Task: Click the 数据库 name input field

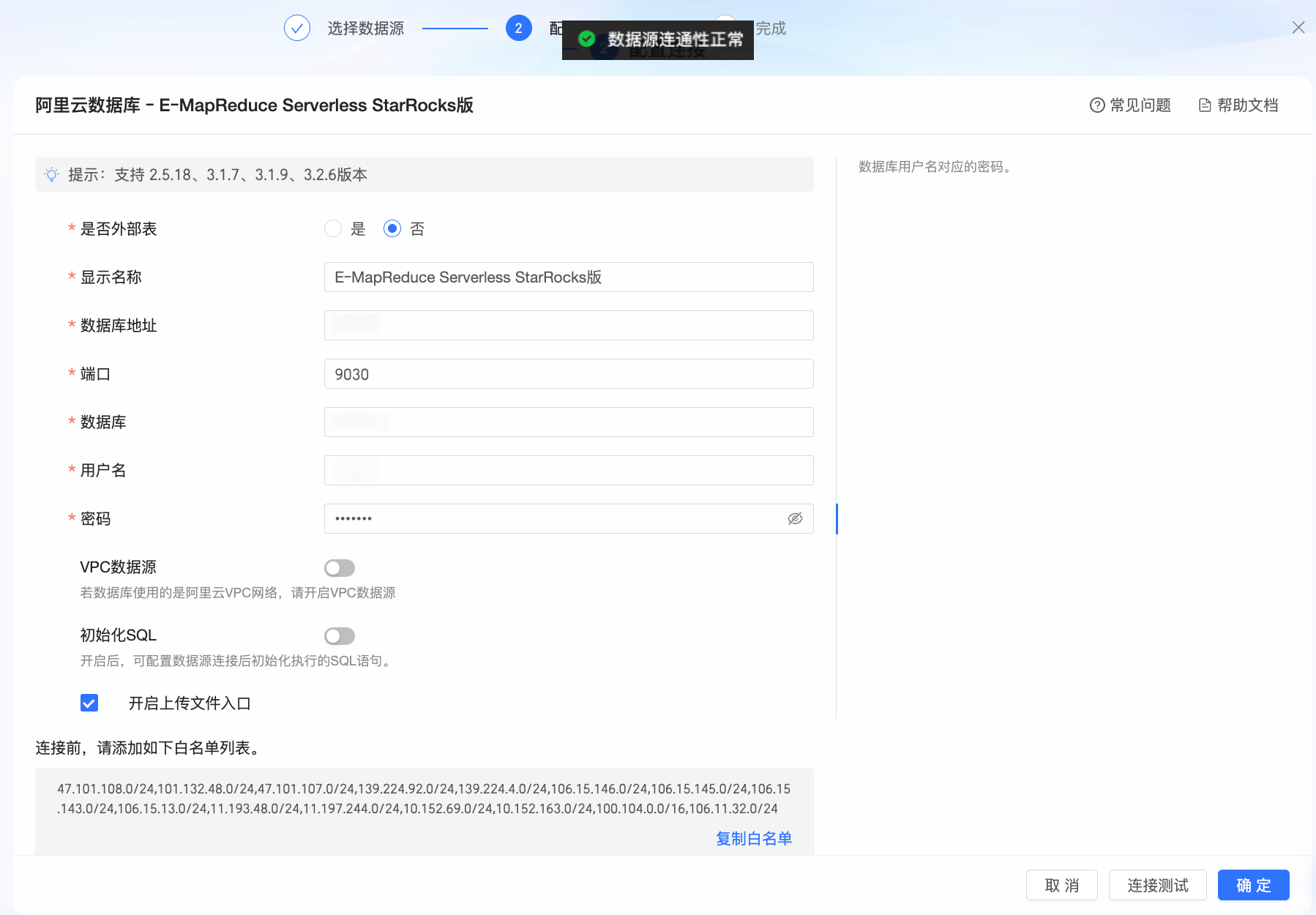Action: point(569,422)
